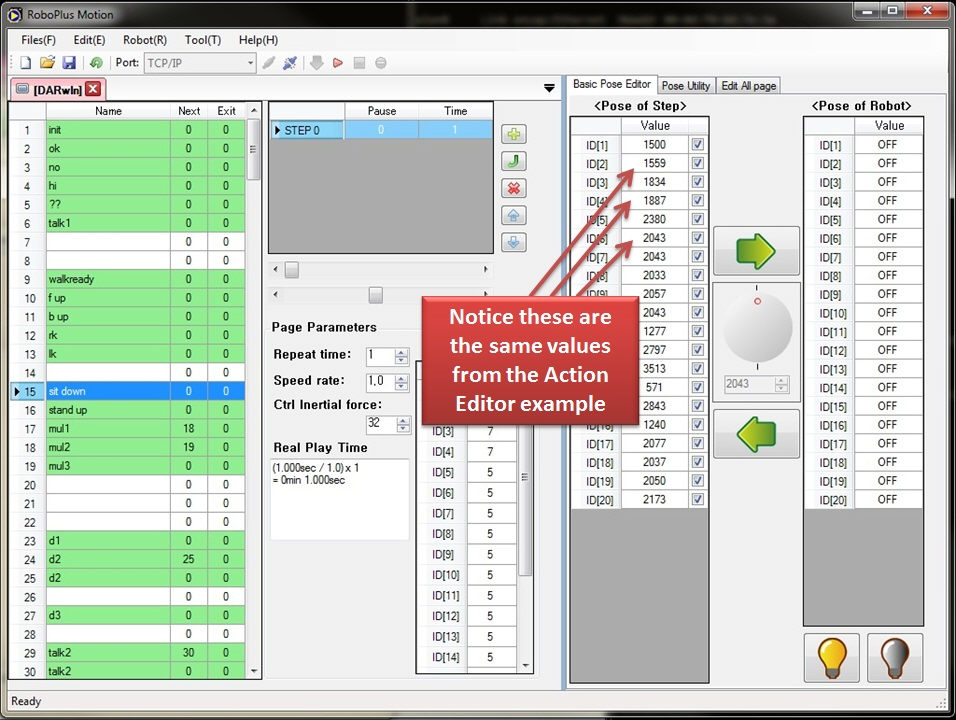This screenshot has height=720, width=956.
Task: Switch to the Edit All page tab
Action: pos(749,85)
